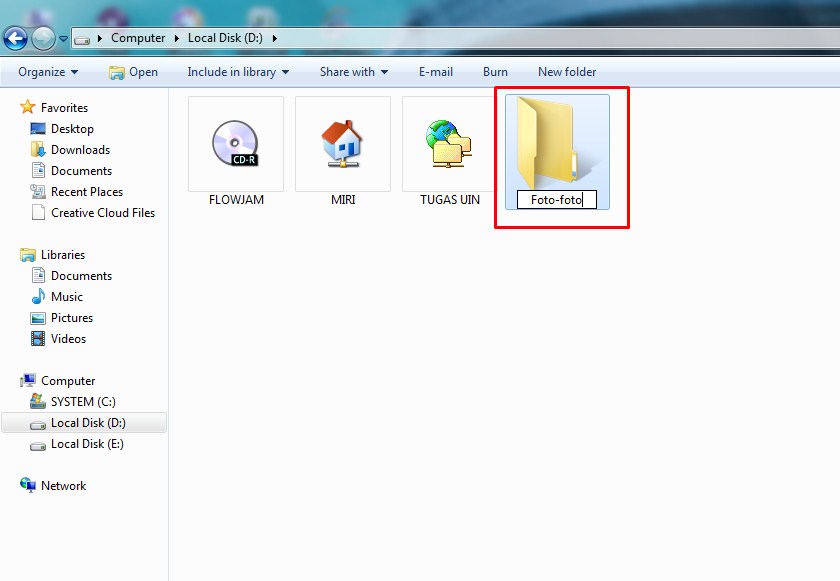Open the Organize menu

coord(48,72)
